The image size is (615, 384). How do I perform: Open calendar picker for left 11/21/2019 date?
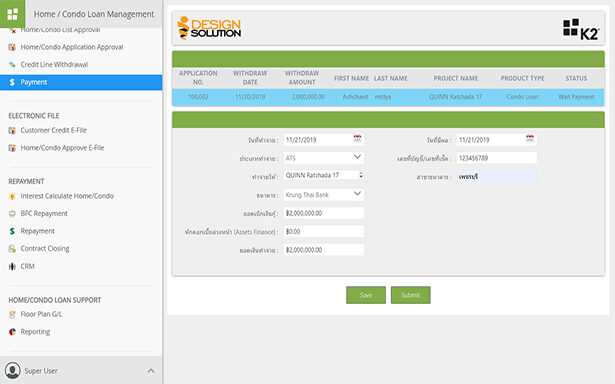click(x=357, y=139)
